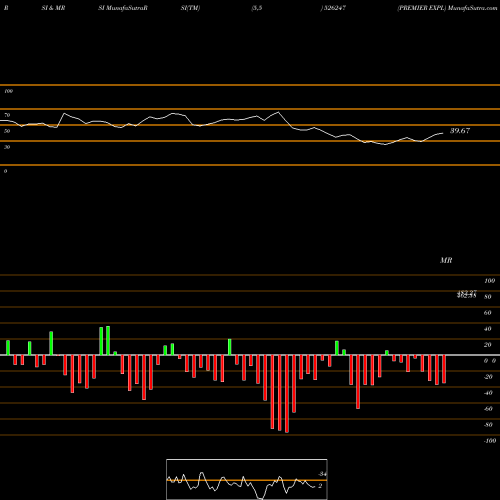Click the '2' label in mini chart

pos(320,486)
